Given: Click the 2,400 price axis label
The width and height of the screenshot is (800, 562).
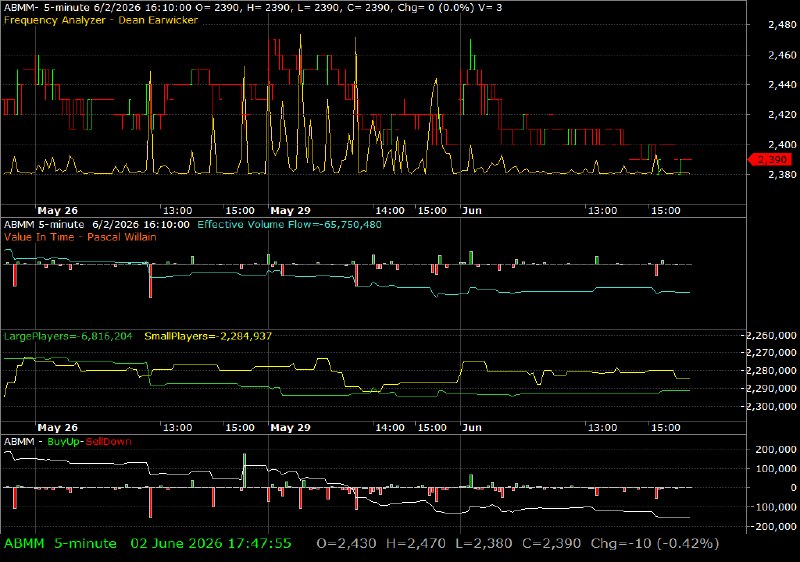Looking at the screenshot, I should (782, 144).
